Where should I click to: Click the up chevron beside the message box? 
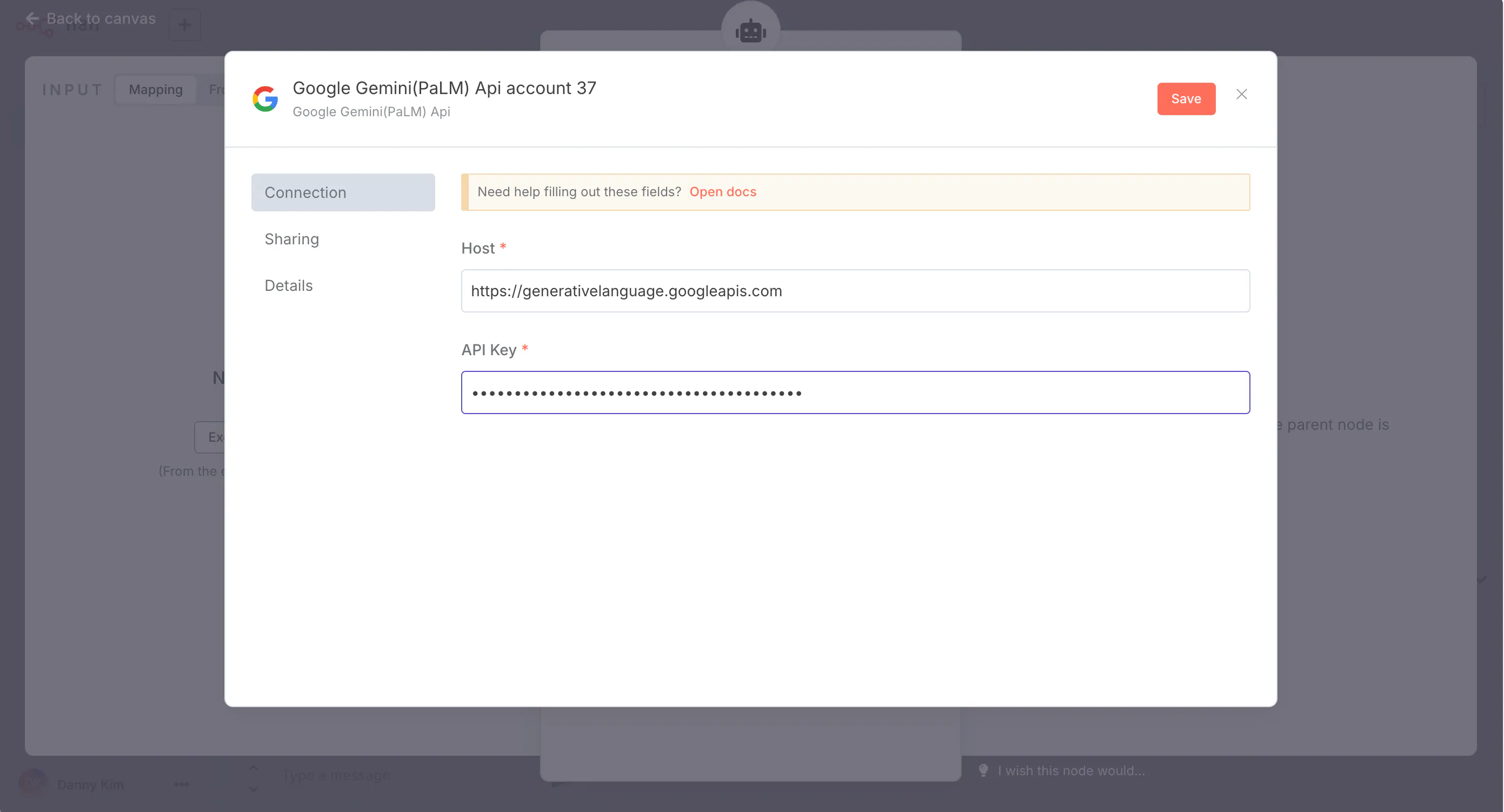[x=254, y=768]
